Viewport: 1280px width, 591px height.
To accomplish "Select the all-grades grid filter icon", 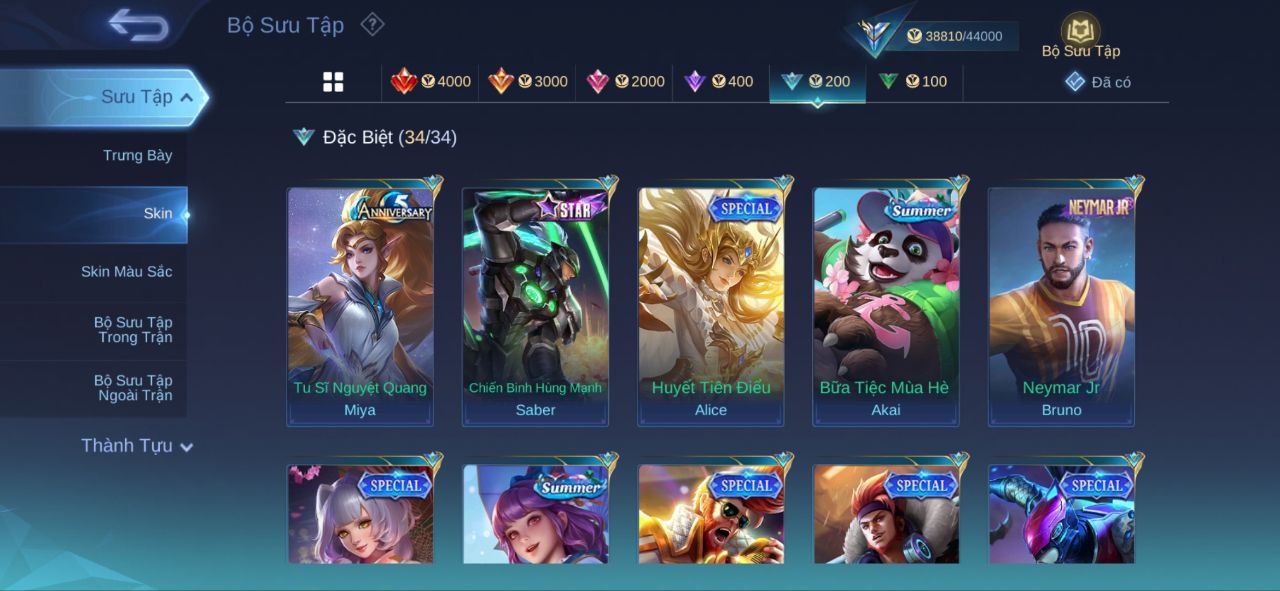I will pos(333,82).
